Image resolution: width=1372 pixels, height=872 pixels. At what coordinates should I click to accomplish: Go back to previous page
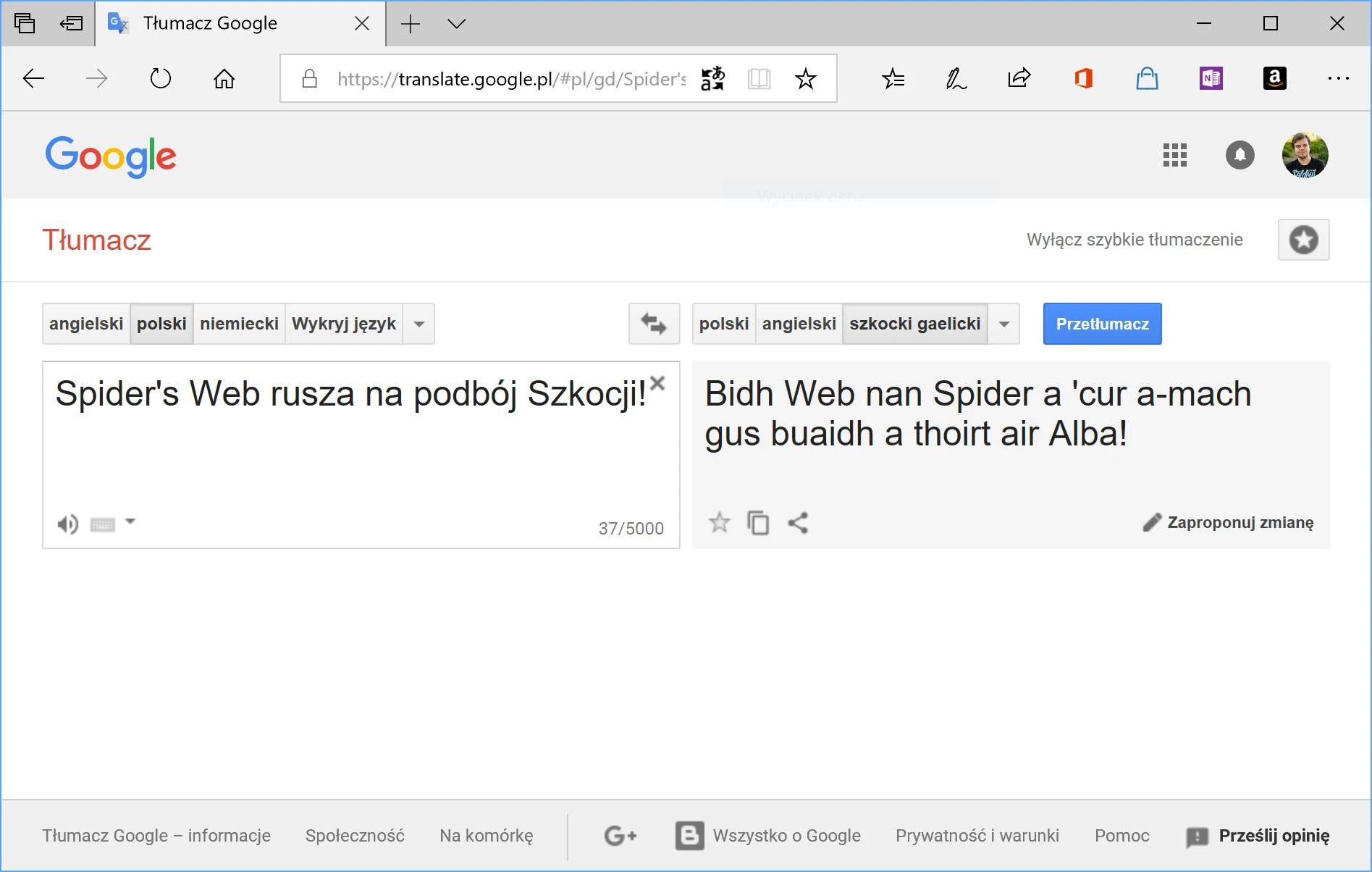pyautogui.click(x=33, y=78)
